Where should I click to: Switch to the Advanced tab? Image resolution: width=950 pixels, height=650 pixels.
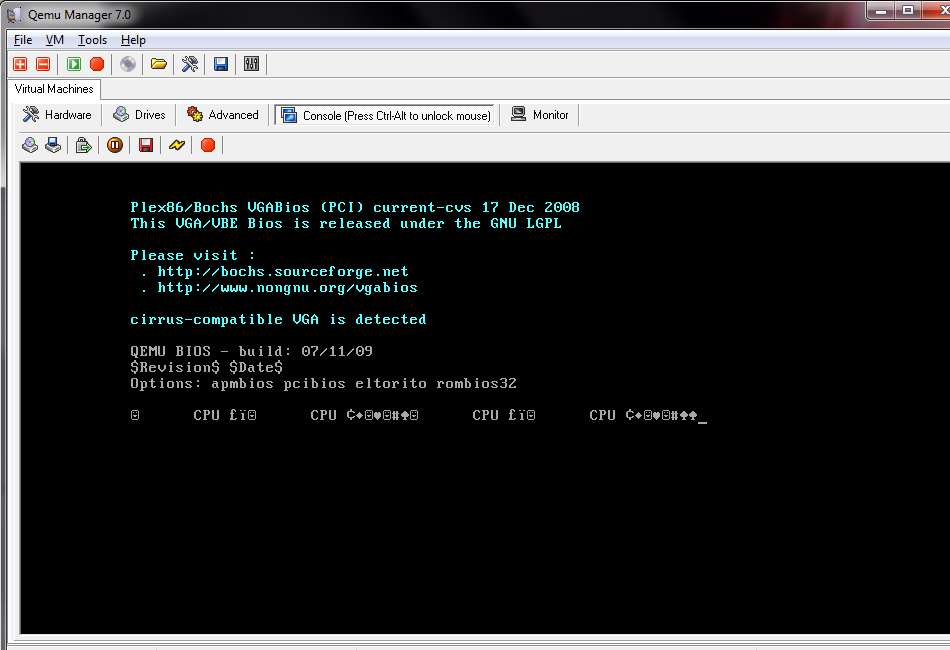223,114
